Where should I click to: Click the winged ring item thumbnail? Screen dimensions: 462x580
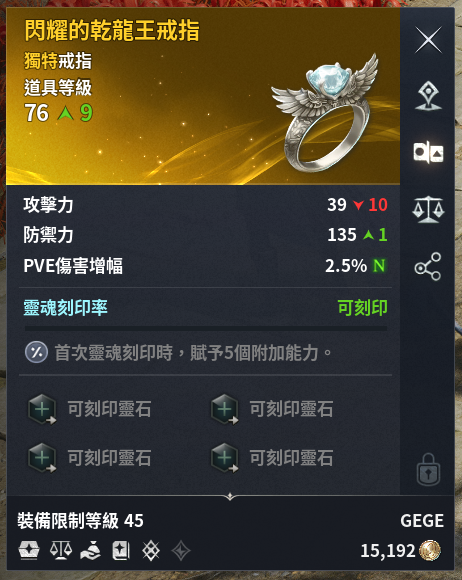(x=325, y=113)
